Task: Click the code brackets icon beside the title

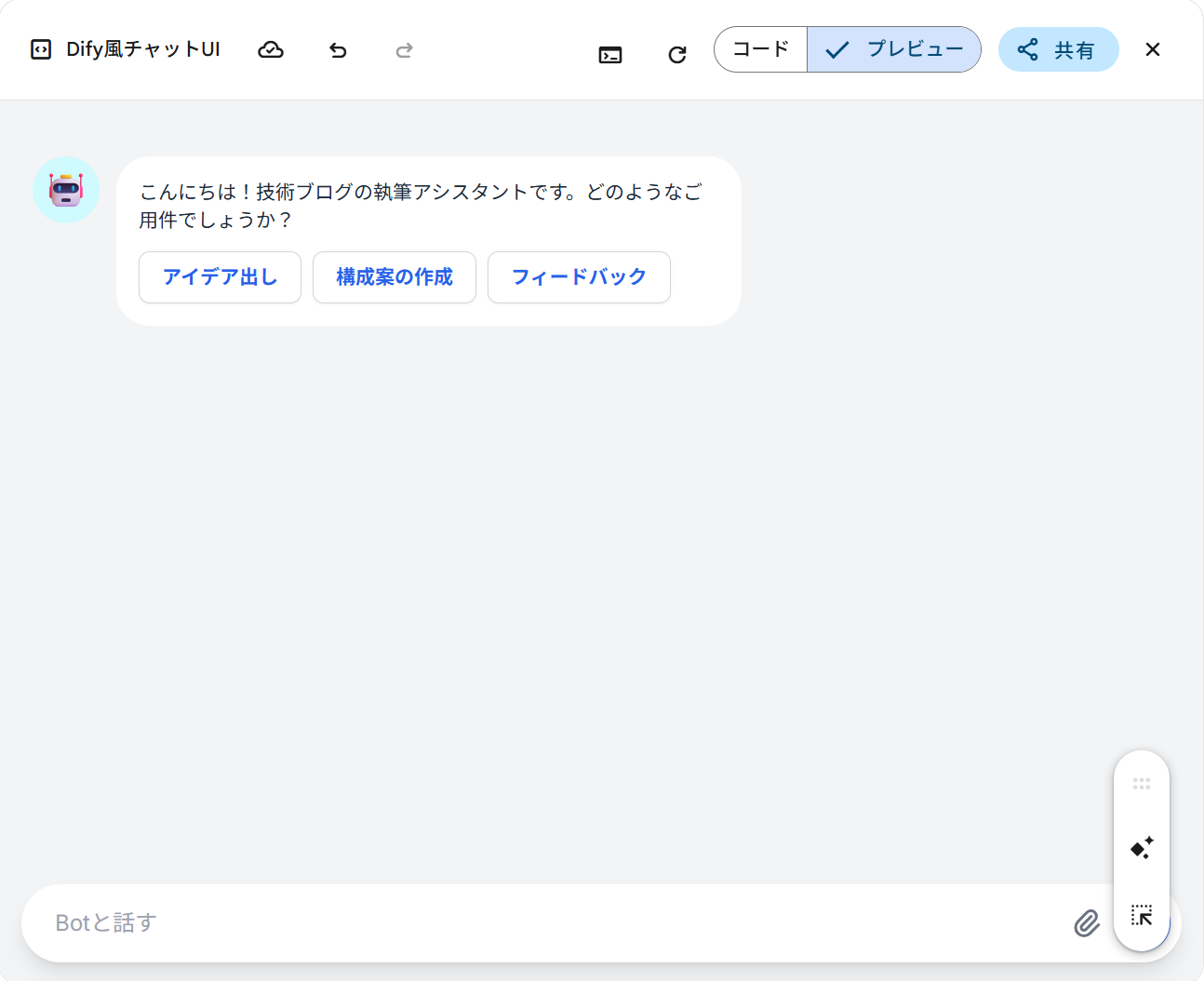Action: point(41,49)
